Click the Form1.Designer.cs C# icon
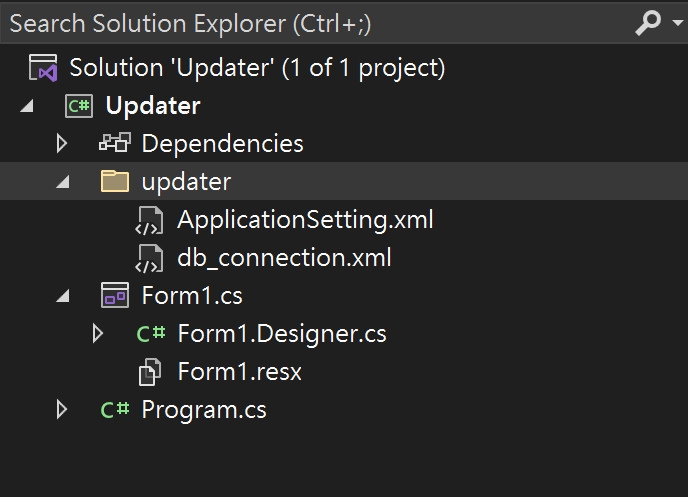 (x=151, y=334)
